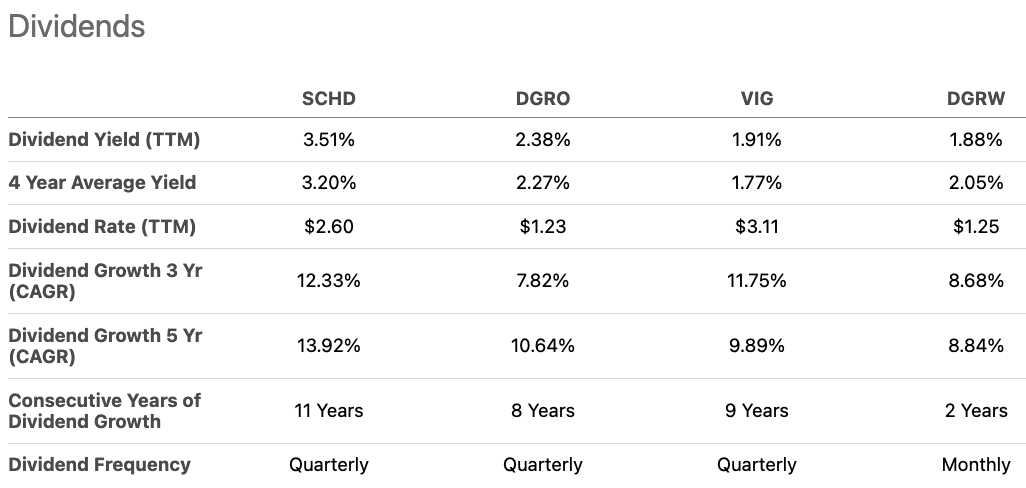Select the Dividend Growth 5 Yr (CAGR) label
Viewport: 1026px width, 488px height.
[105, 346]
